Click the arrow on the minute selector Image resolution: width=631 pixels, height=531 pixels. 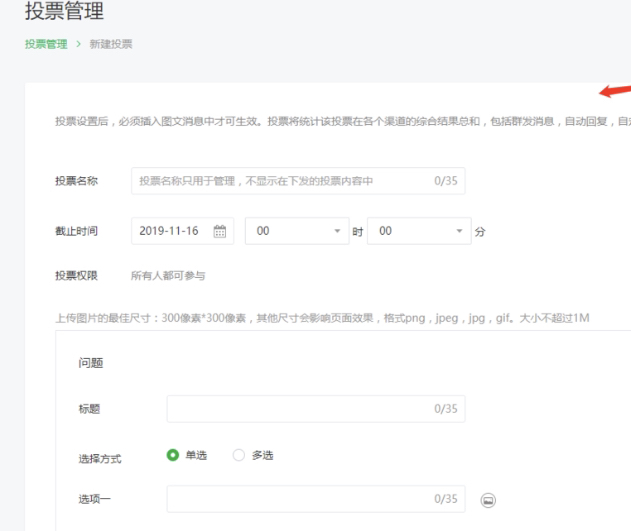click(459, 231)
